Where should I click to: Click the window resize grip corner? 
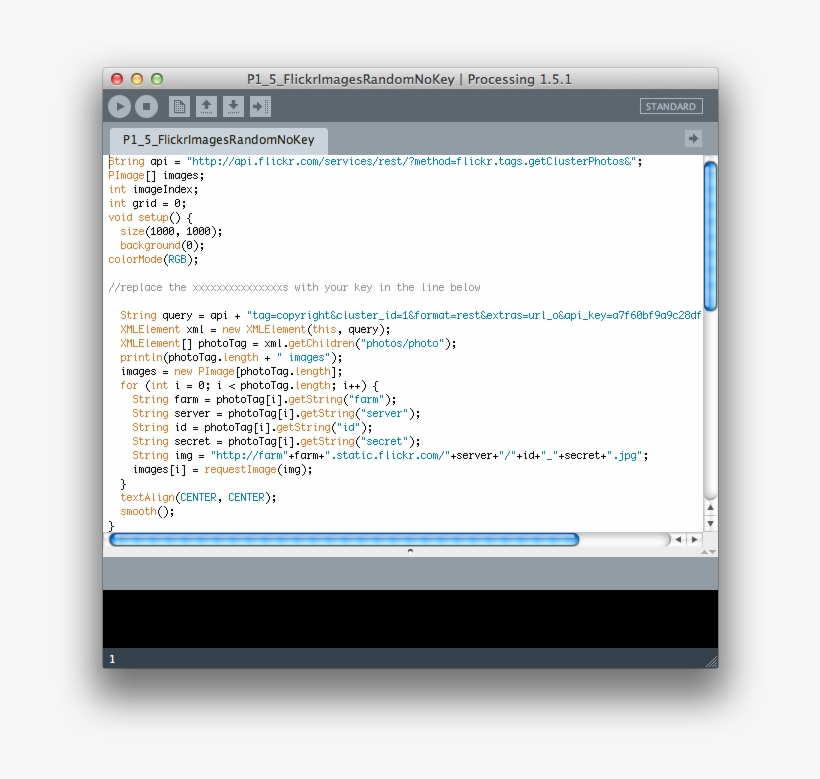pos(711,662)
